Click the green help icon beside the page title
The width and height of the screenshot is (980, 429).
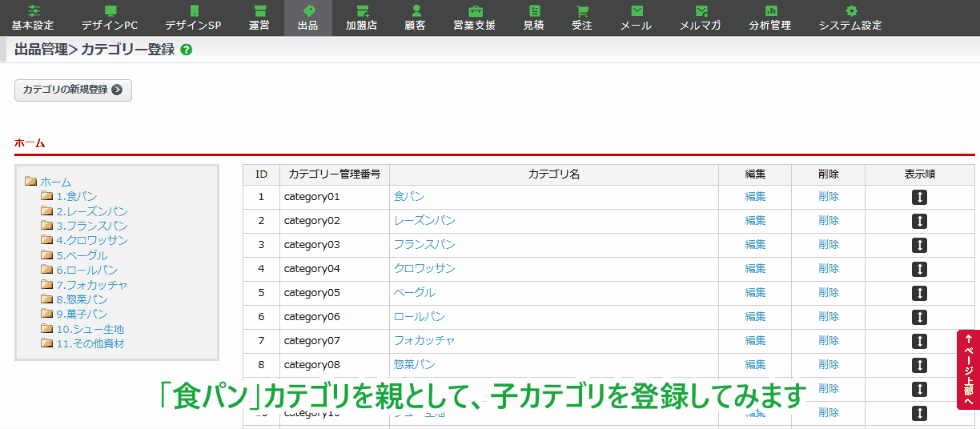pos(187,49)
